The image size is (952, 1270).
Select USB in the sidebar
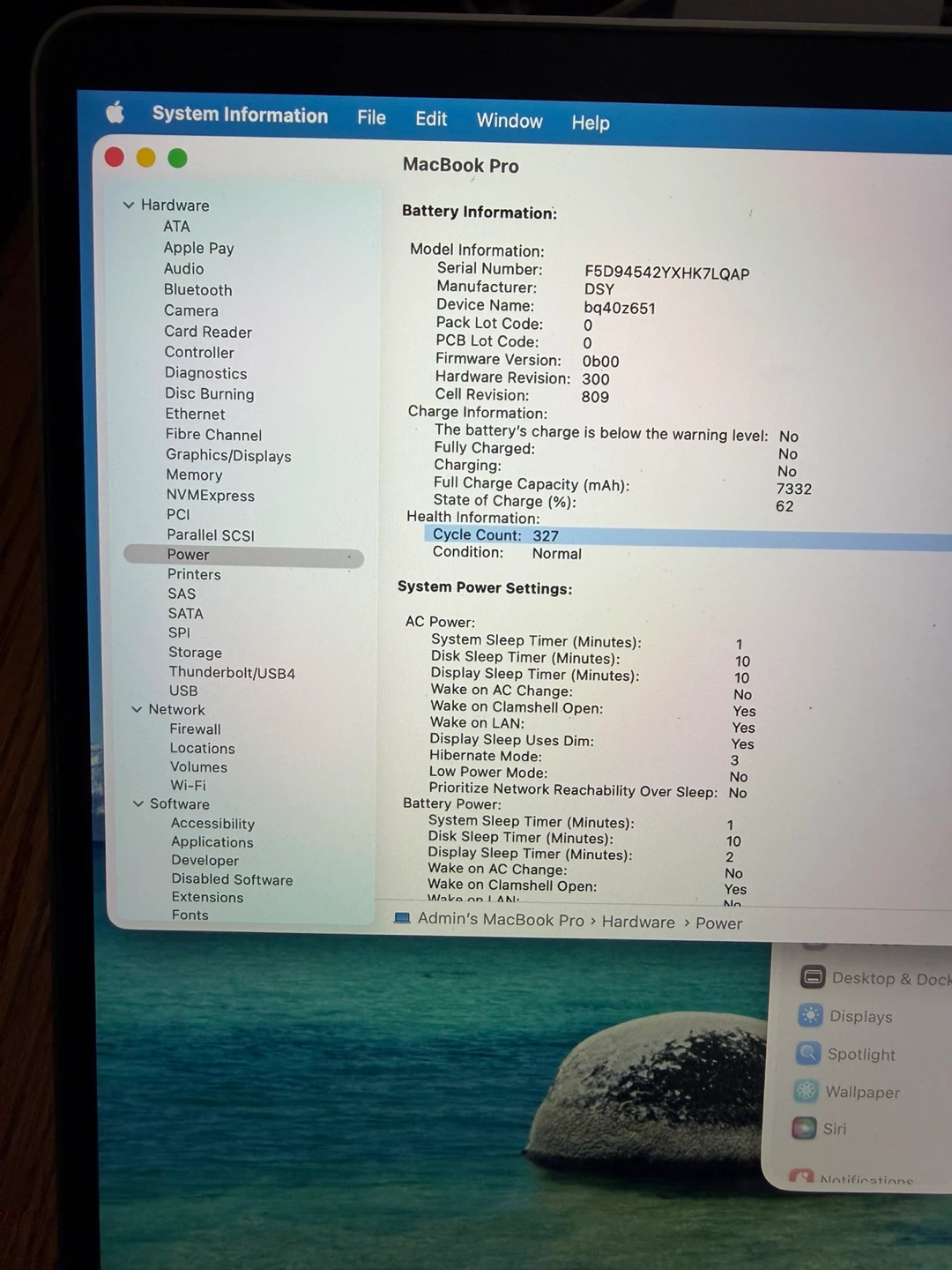[183, 691]
